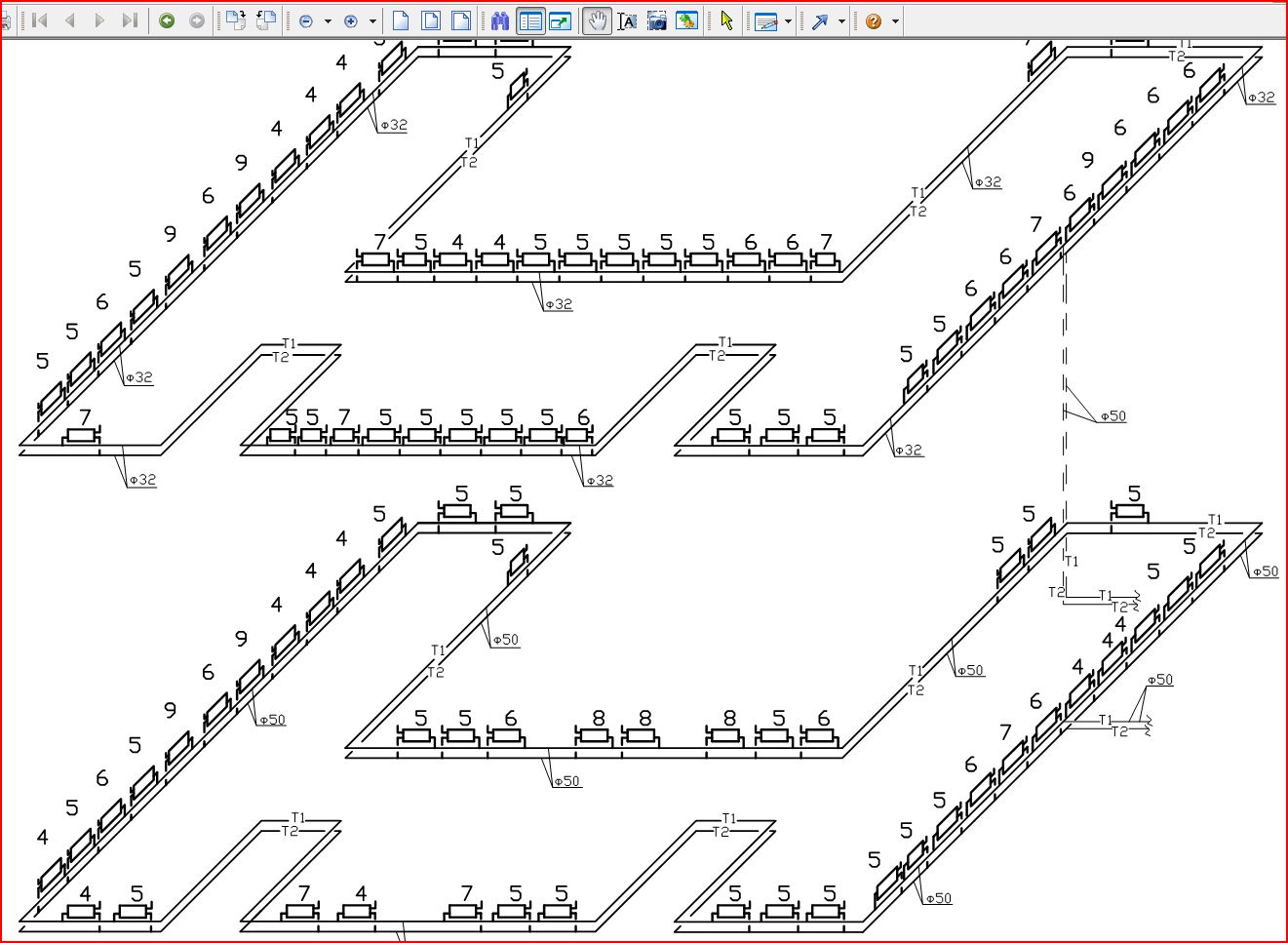Click the yellow arrow select-object tool
The height and width of the screenshot is (943, 1288).
pos(726,20)
